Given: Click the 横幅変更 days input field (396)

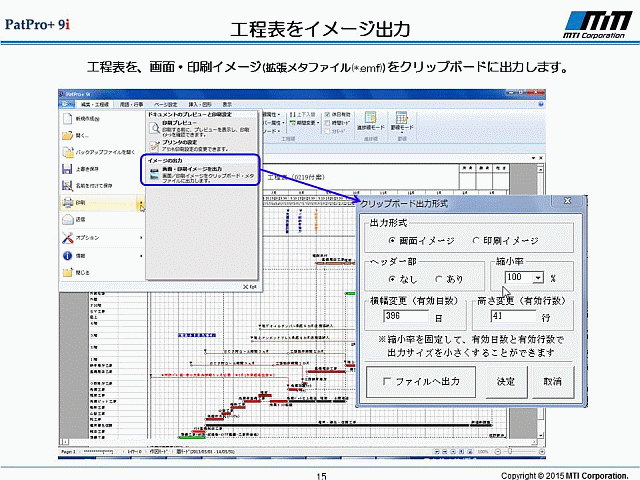Looking at the screenshot, I should click(x=406, y=316).
